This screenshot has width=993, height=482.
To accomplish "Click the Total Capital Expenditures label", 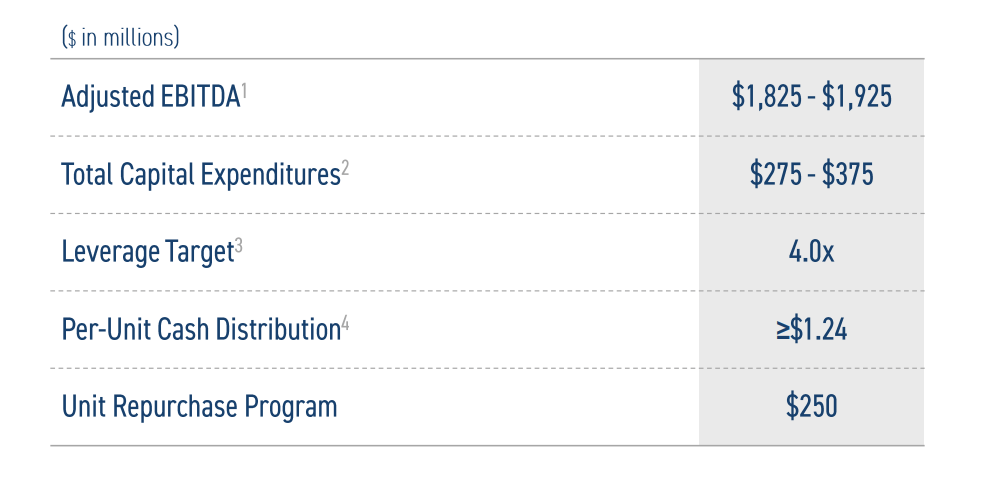I will point(201,174).
